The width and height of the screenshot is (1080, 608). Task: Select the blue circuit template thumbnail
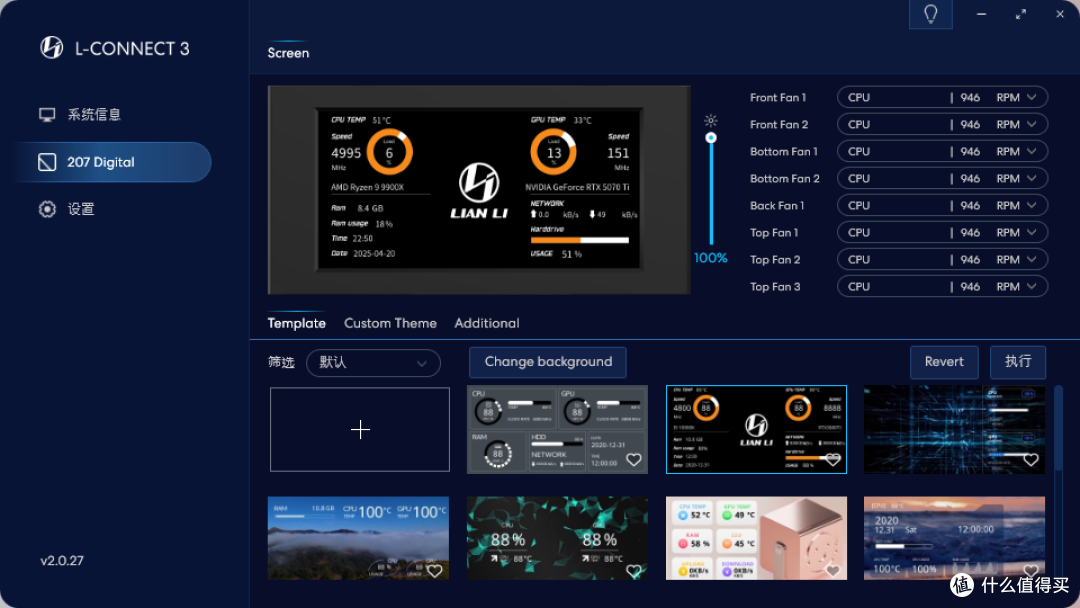pos(954,430)
